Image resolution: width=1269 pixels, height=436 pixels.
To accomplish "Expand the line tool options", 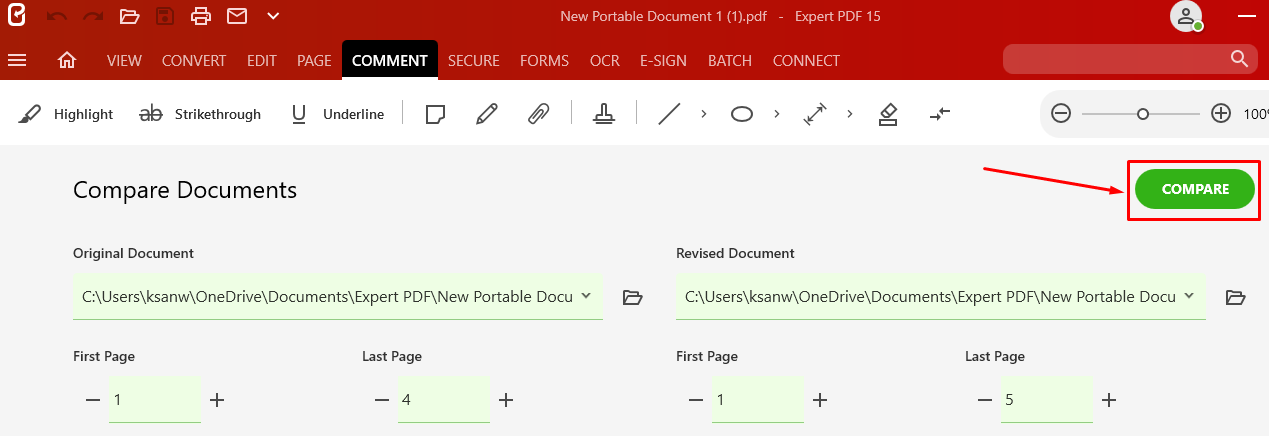I will (x=704, y=114).
